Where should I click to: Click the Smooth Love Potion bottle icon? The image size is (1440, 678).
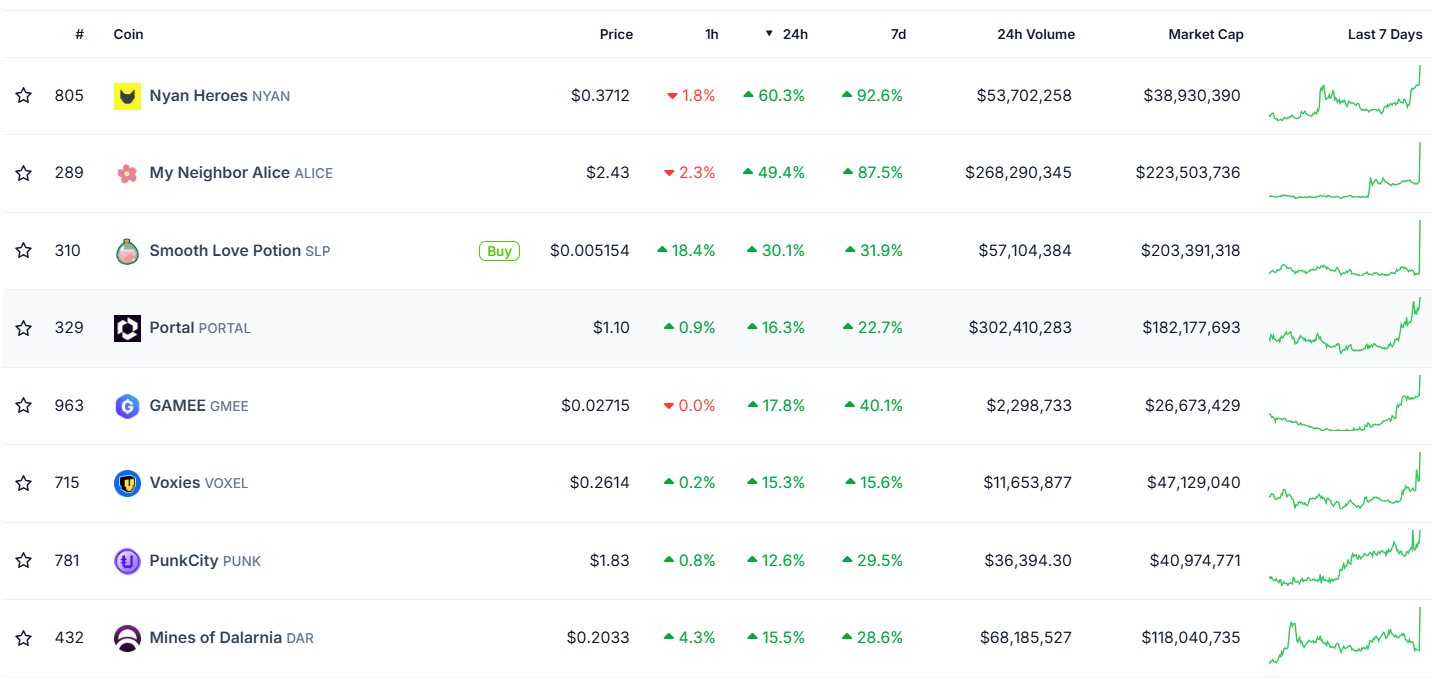point(127,251)
